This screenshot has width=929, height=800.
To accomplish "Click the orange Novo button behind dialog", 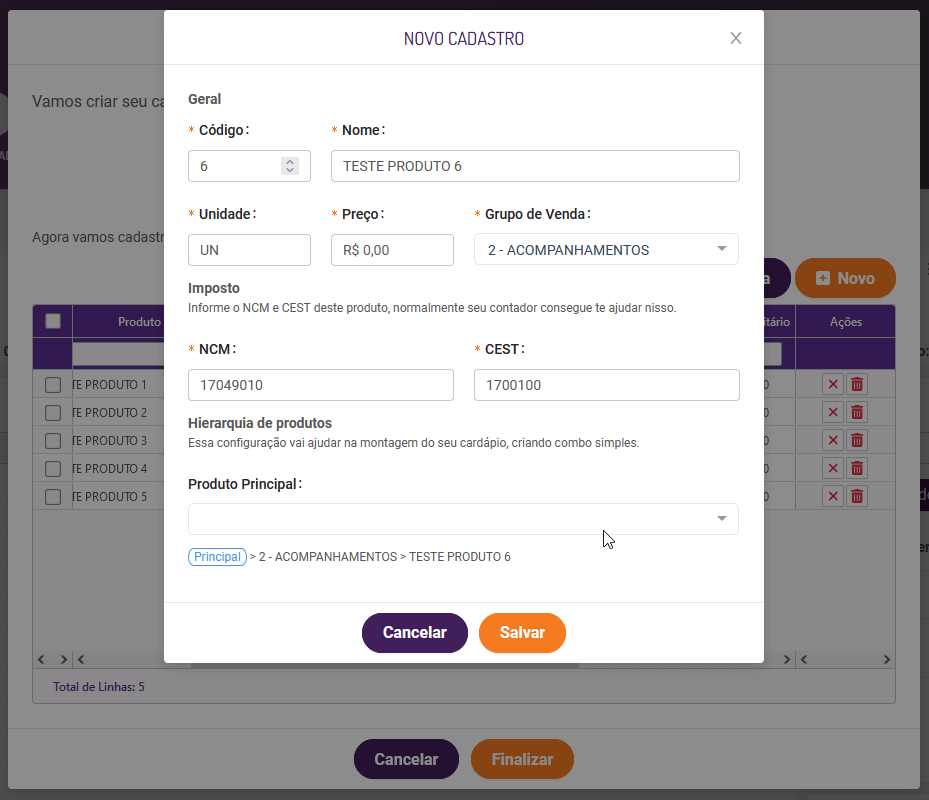I will click(x=845, y=278).
